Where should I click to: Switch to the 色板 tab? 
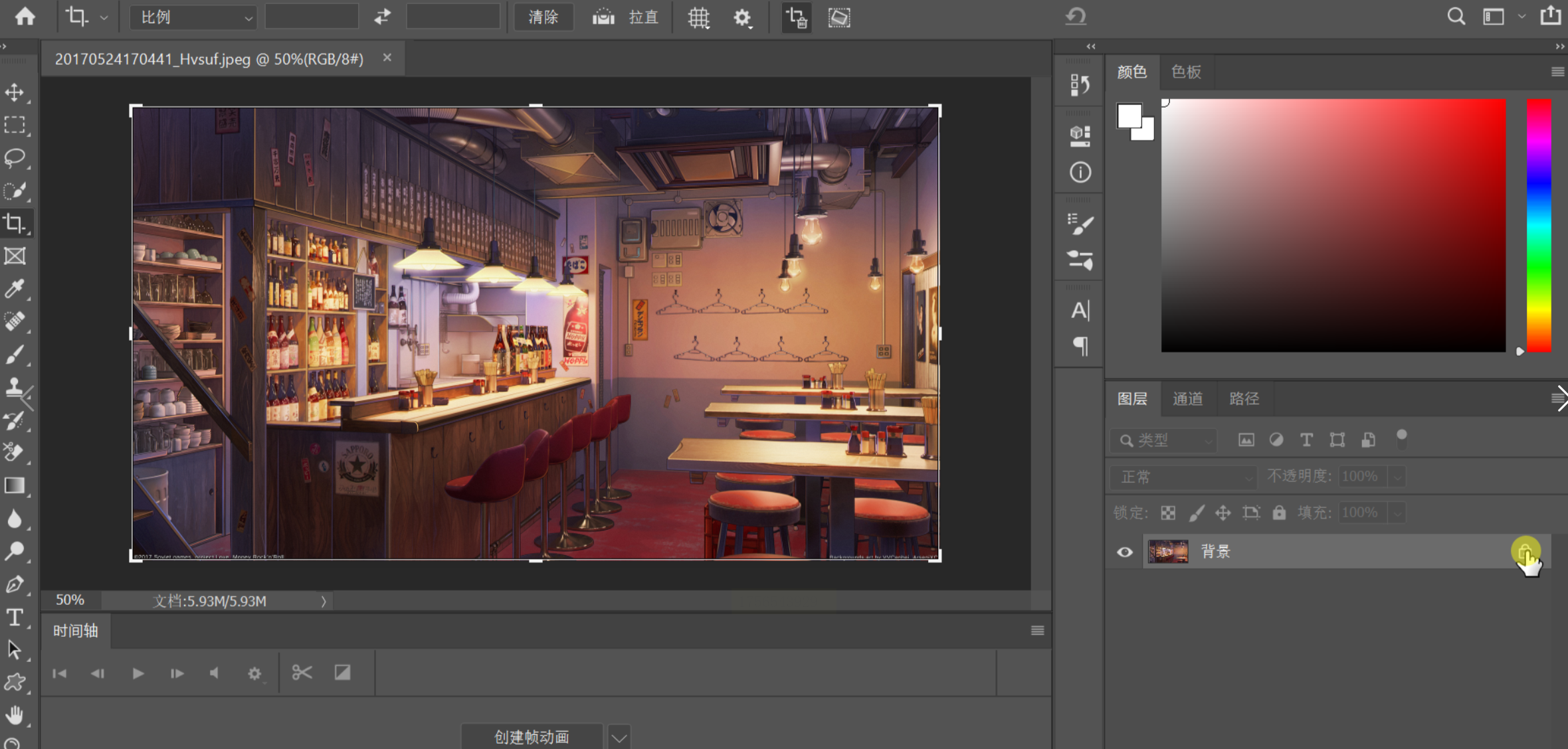pyautogui.click(x=1187, y=72)
